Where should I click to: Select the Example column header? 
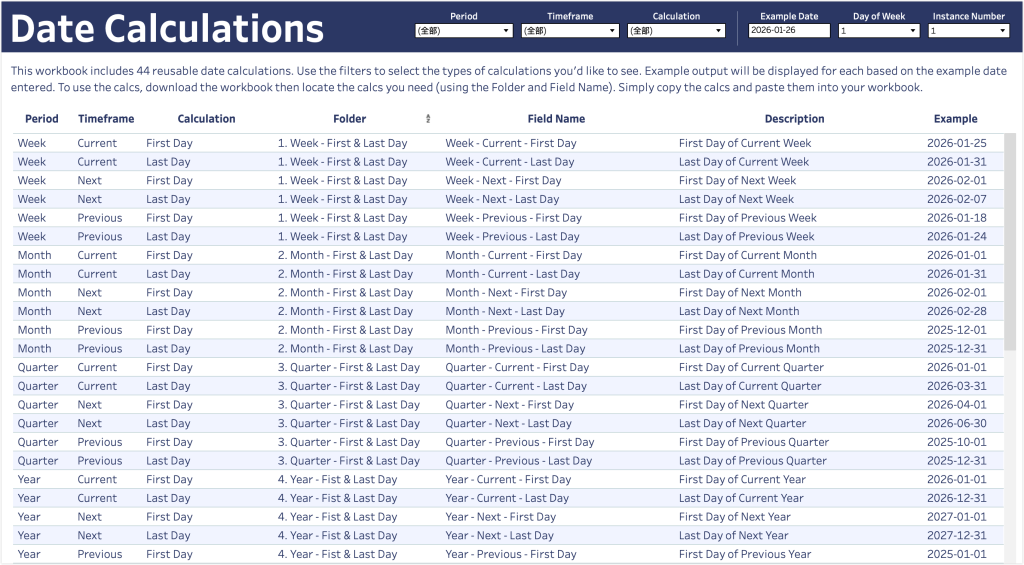(x=955, y=119)
